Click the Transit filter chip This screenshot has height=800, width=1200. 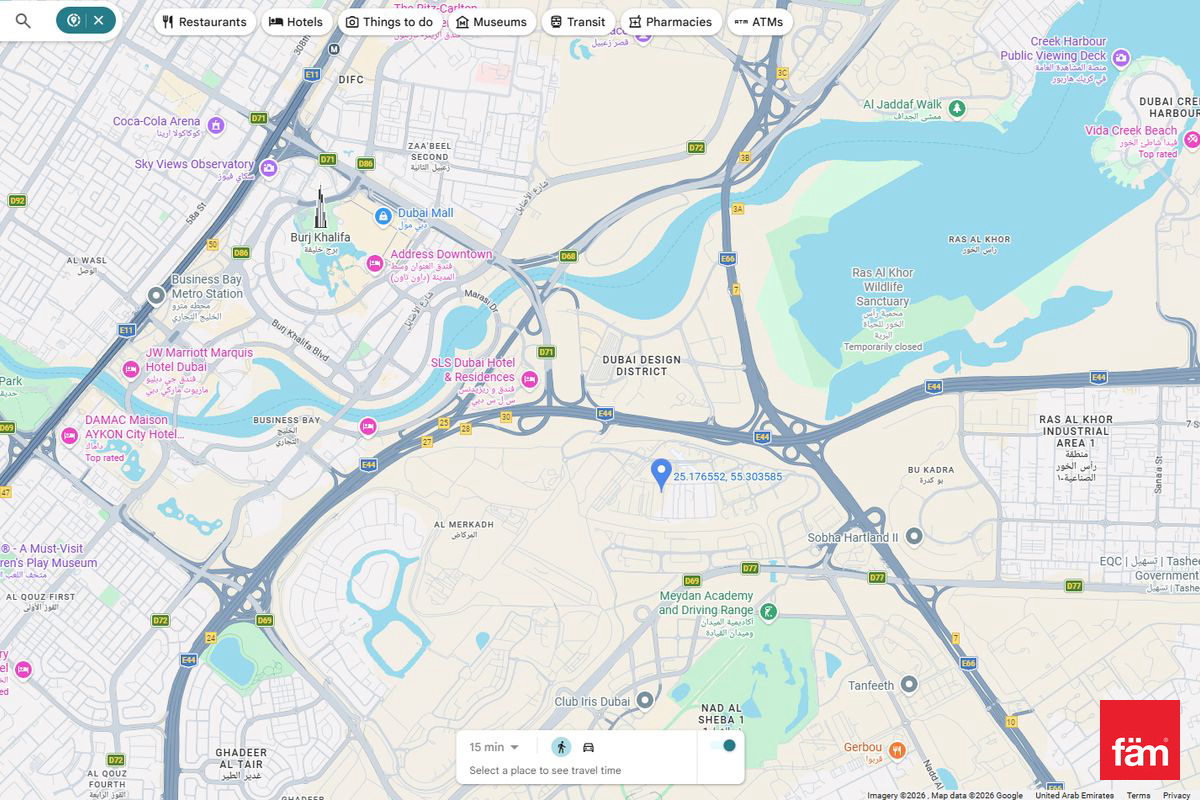(577, 22)
